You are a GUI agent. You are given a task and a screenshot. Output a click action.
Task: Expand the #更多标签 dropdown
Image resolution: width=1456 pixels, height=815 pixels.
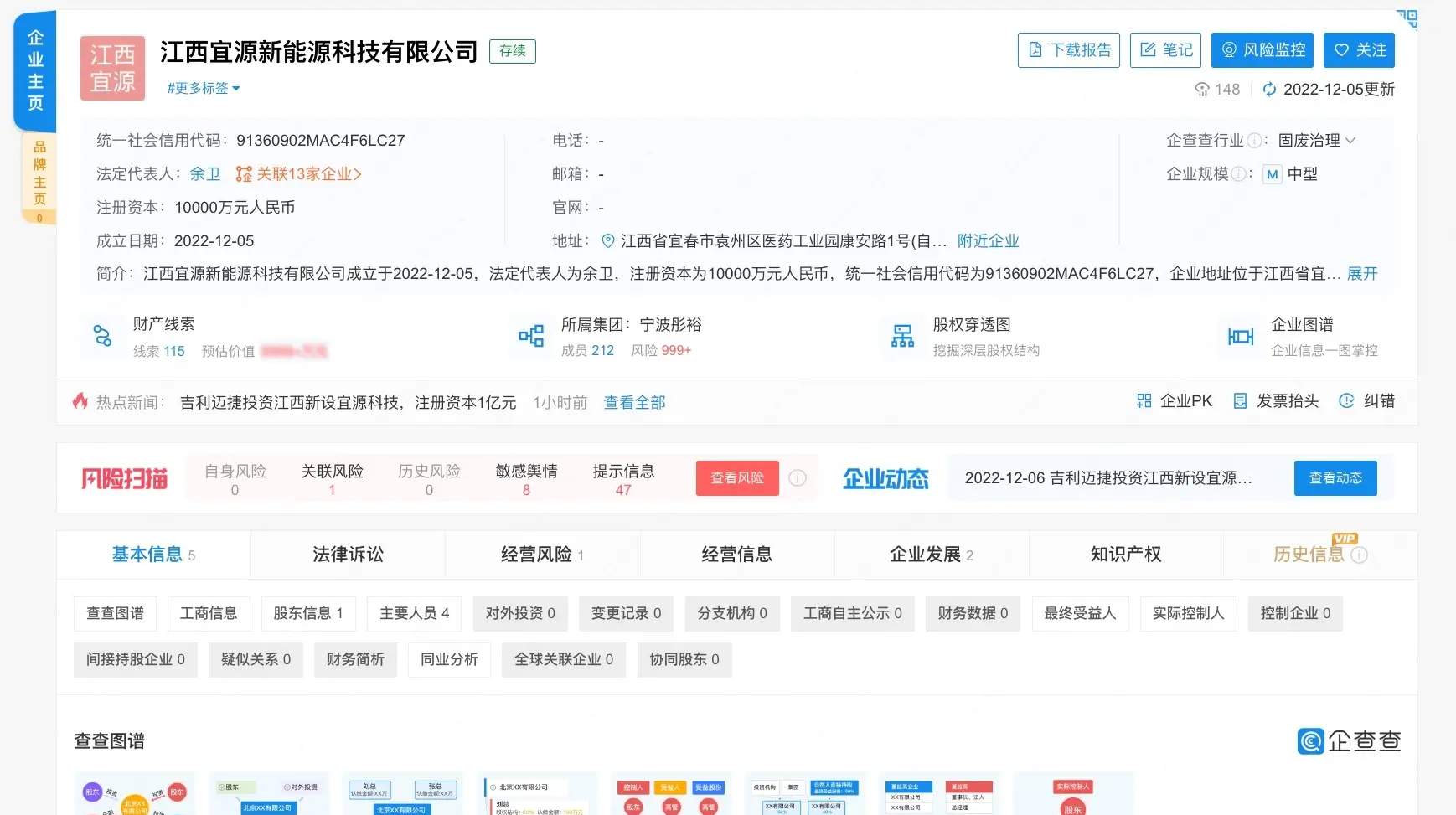tap(204, 88)
